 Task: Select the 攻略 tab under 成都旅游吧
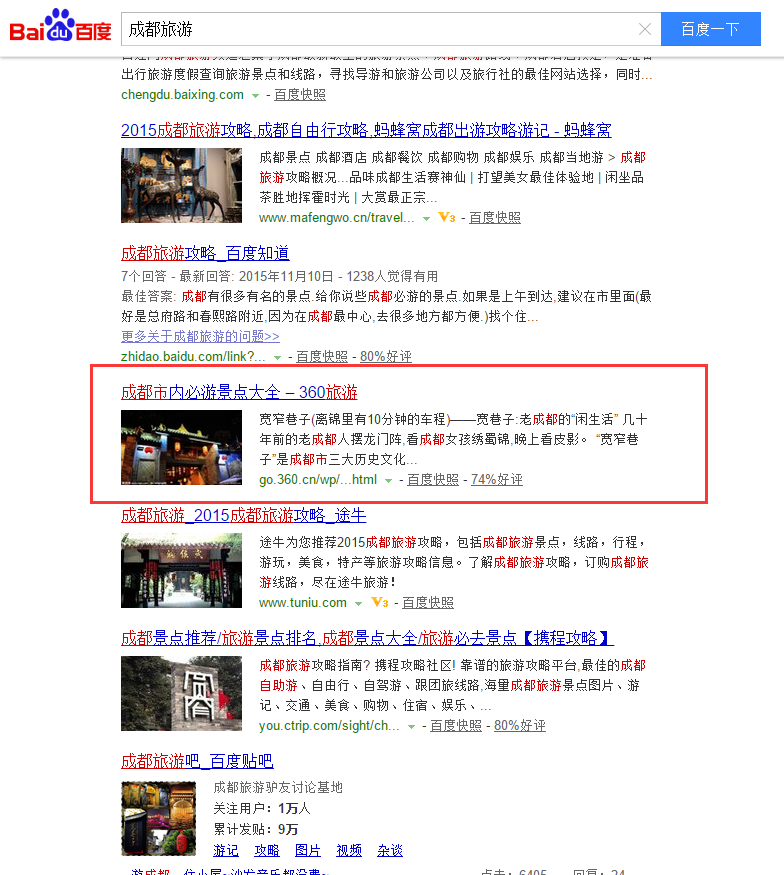[x=266, y=850]
